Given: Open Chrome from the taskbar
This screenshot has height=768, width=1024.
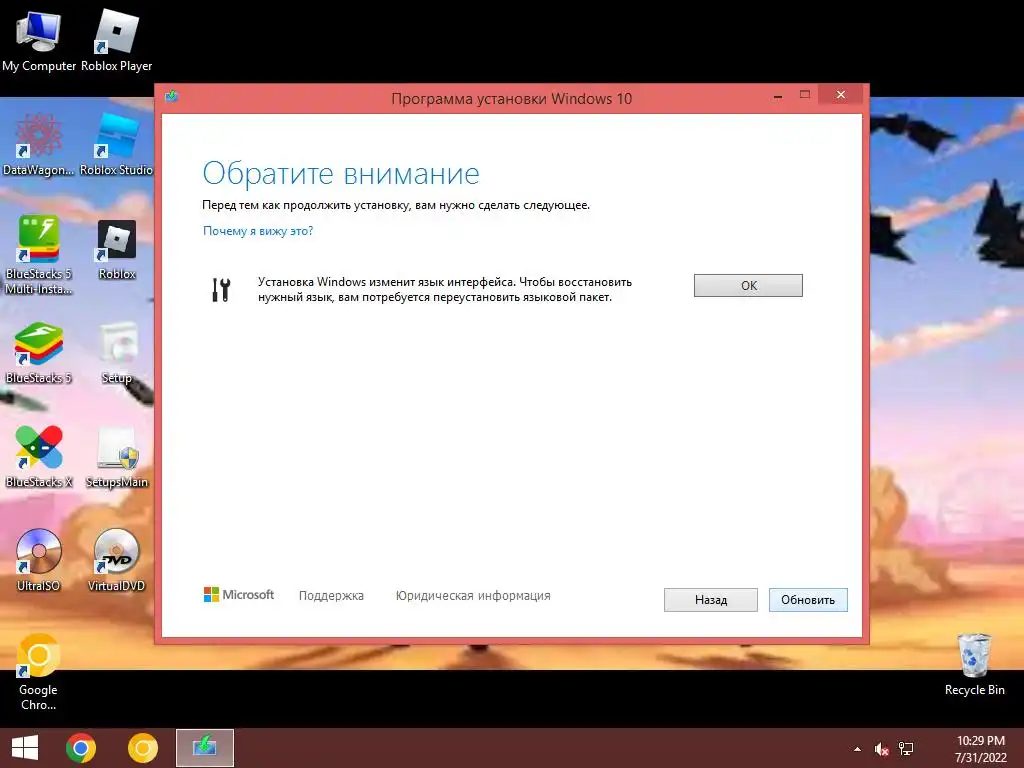Looking at the screenshot, I should tap(81, 748).
